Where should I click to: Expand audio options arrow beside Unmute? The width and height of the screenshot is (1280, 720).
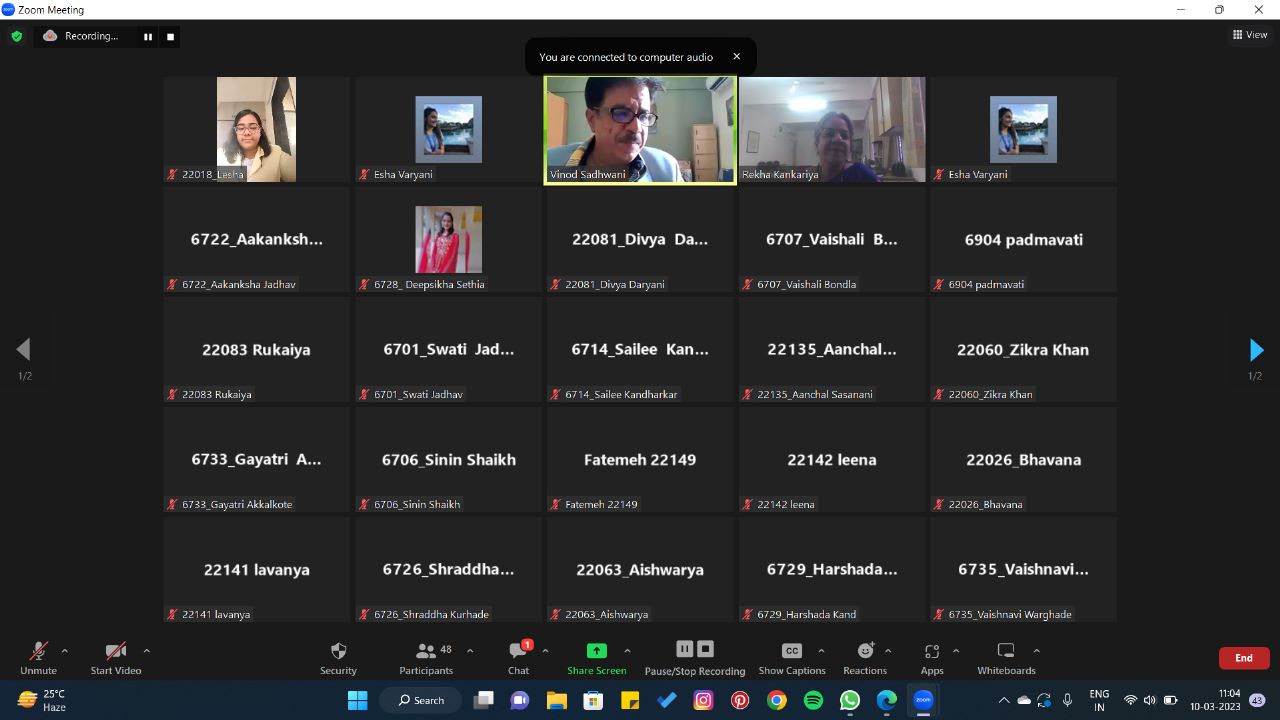65,650
